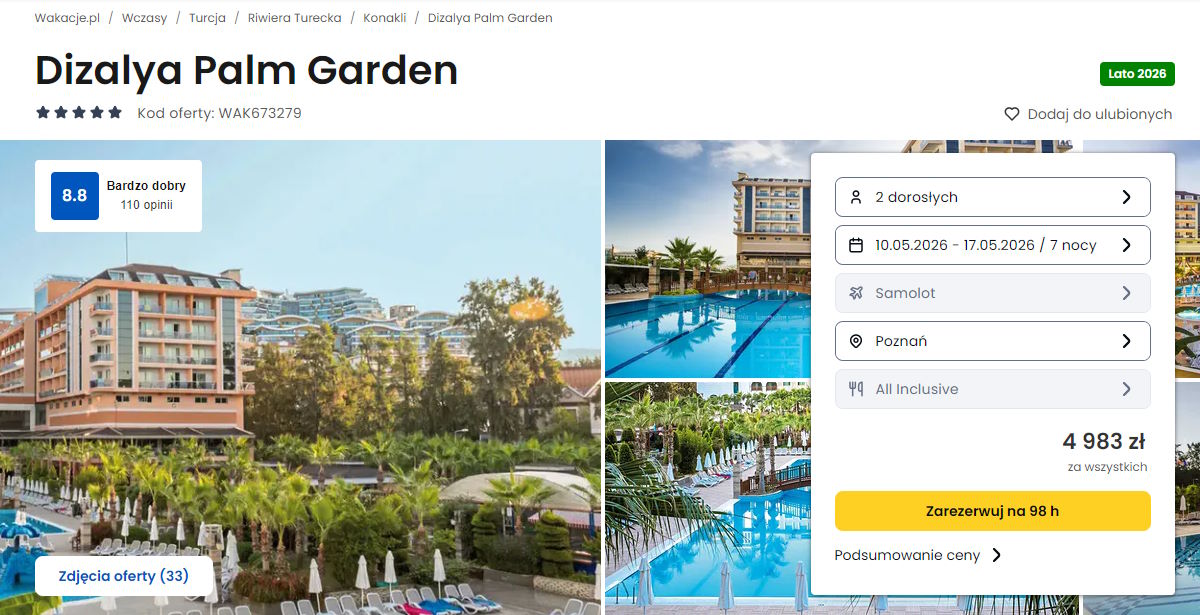The width and height of the screenshot is (1200, 615).
Task: Click the five-star hotel rating stars
Action: click(79, 113)
